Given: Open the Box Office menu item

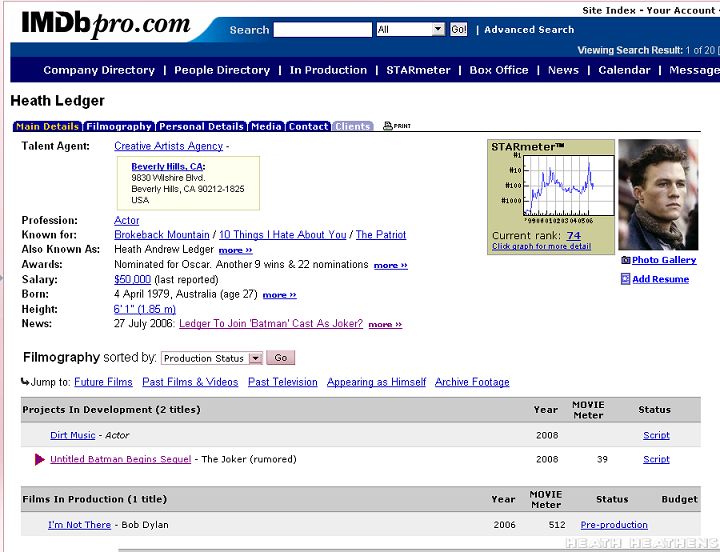Looking at the screenshot, I should click(499, 70).
